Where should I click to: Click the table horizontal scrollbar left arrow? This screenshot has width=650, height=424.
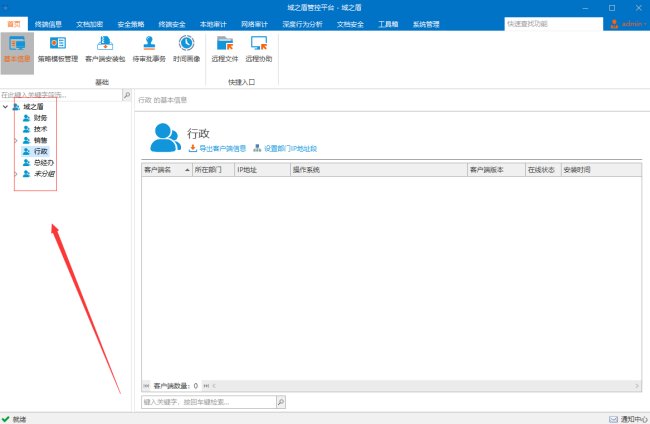tap(214, 386)
